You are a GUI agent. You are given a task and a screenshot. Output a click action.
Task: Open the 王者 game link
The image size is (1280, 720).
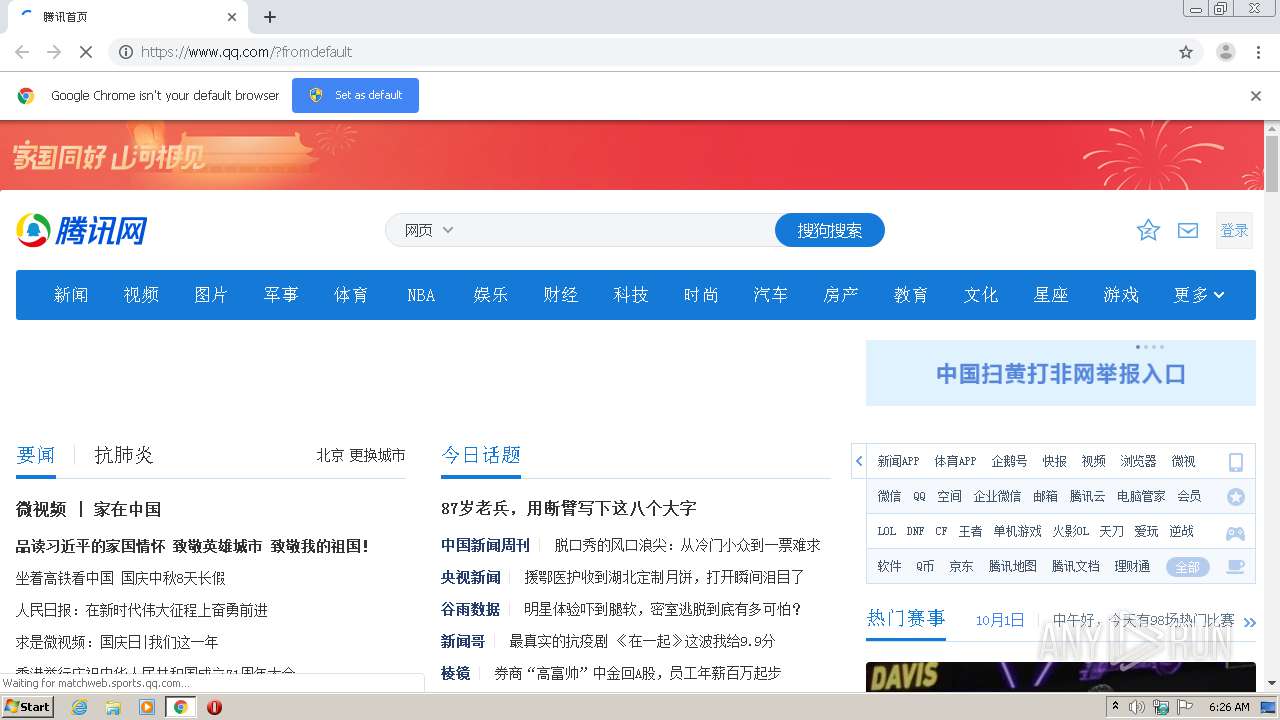pos(970,531)
